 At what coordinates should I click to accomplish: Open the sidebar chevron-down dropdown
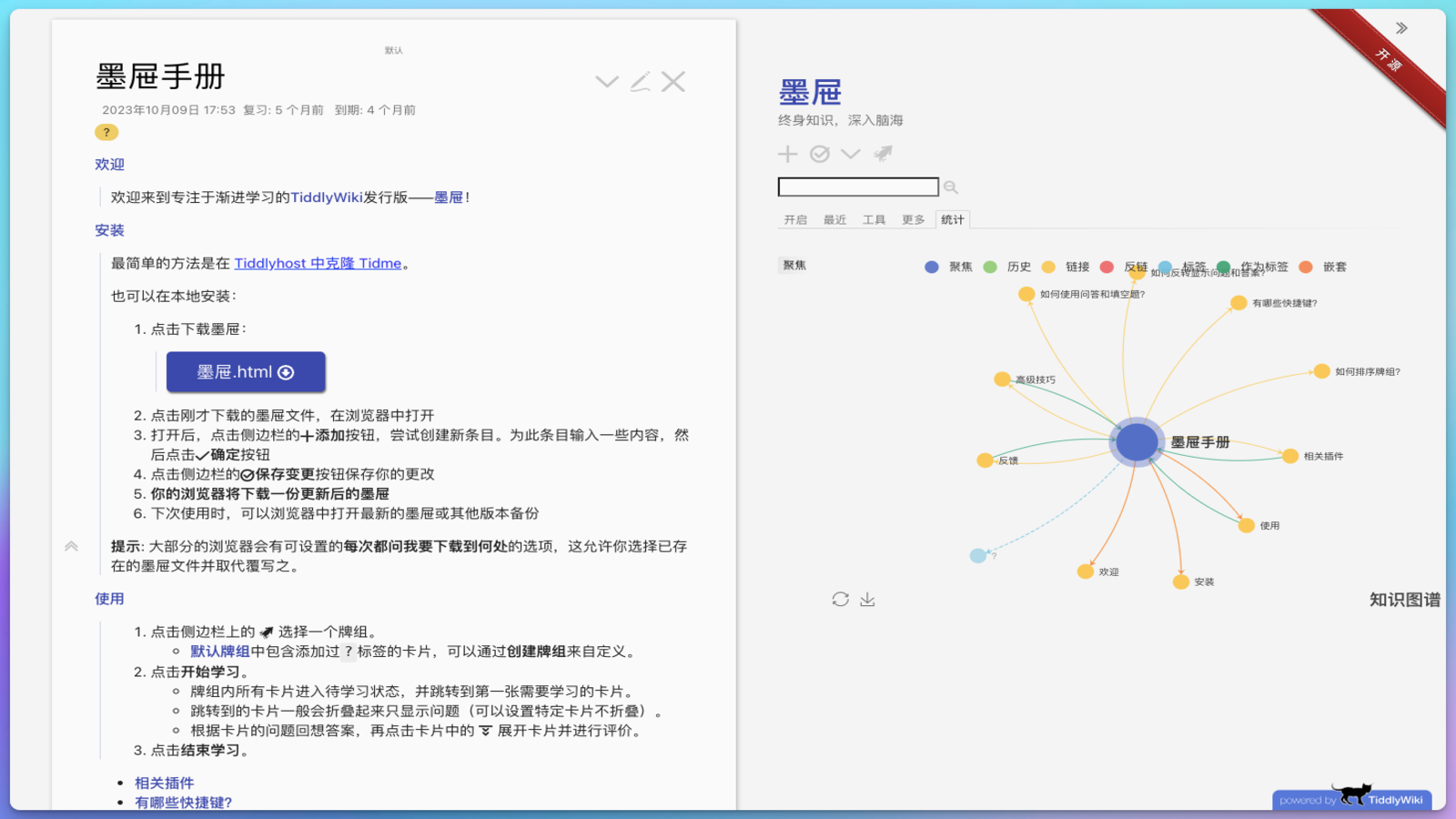tap(851, 154)
